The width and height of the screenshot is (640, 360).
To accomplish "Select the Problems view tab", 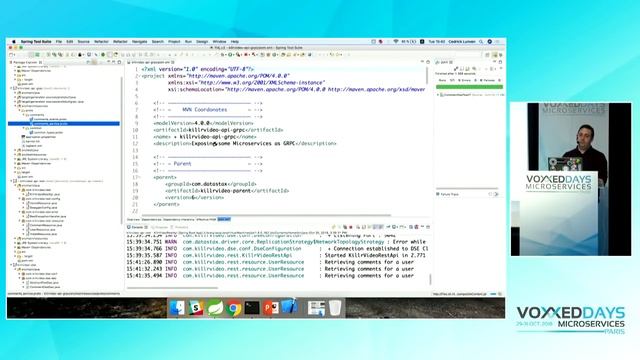I will [180, 227].
